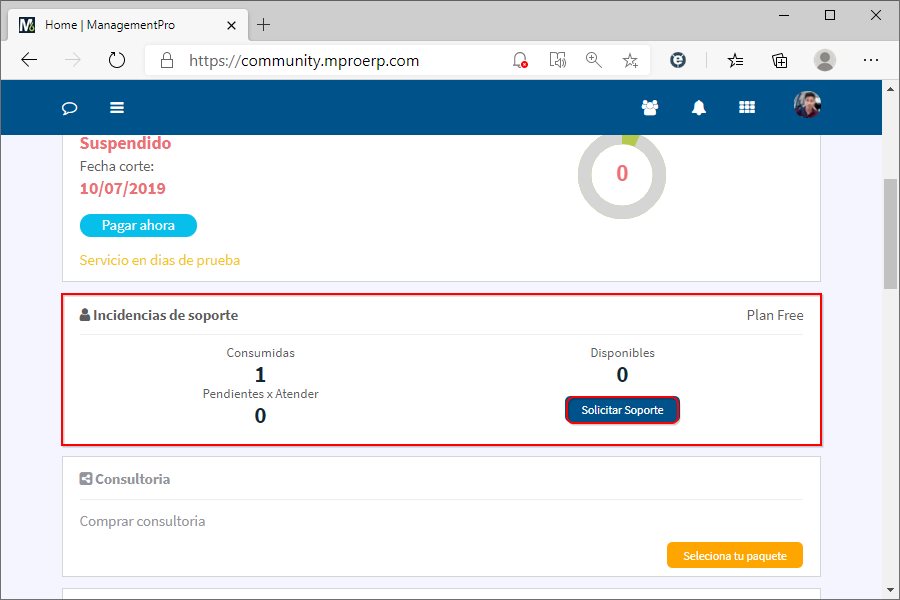The height and width of the screenshot is (600, 900).
Task: Click the circular progress ring showing 0
Action: (622, 174)
